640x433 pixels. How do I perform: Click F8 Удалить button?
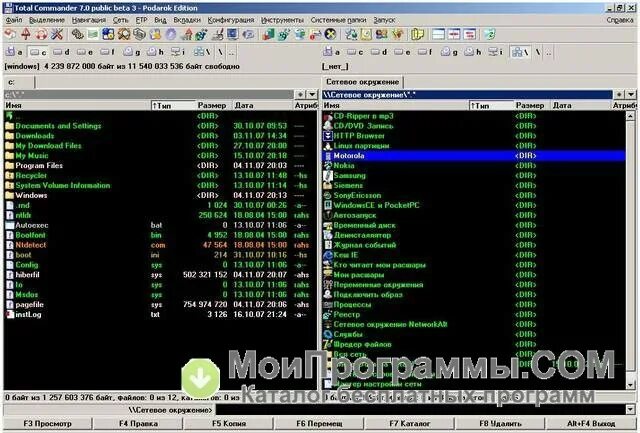pos(500,424)
